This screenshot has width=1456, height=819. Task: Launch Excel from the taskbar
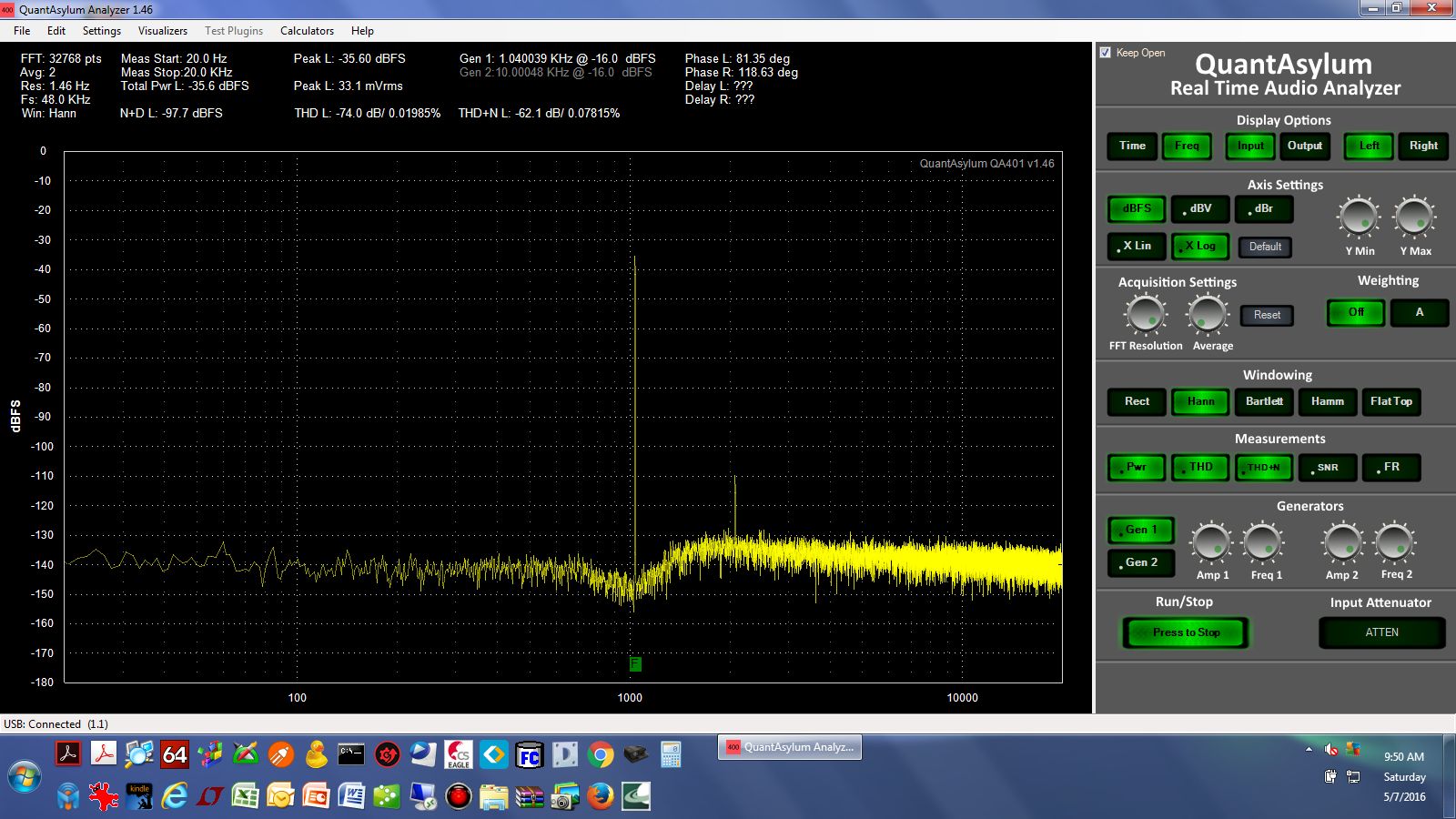click(x=246, y=797)
